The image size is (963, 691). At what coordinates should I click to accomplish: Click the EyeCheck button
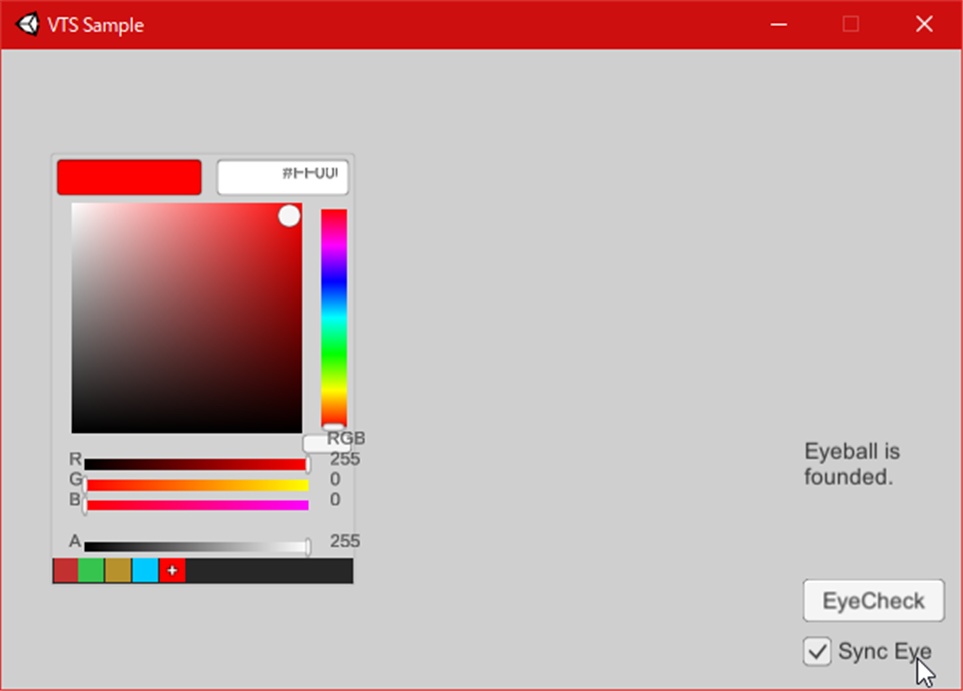click(x=873, y=600)
